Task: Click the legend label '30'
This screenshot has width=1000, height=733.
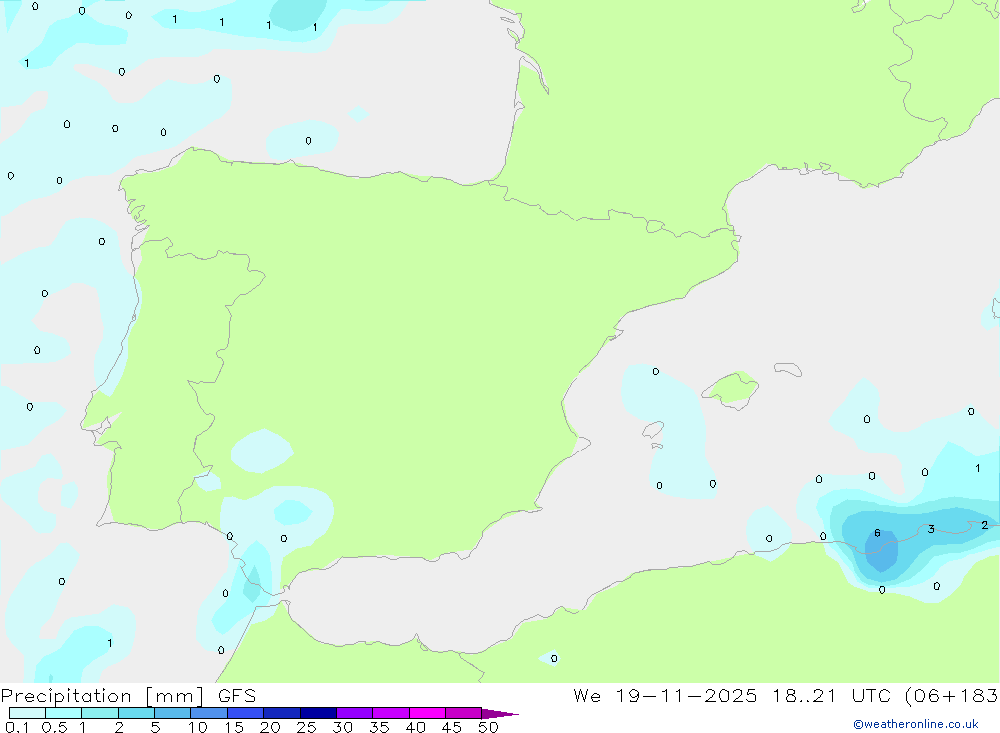Action: (x=342, y=727)
